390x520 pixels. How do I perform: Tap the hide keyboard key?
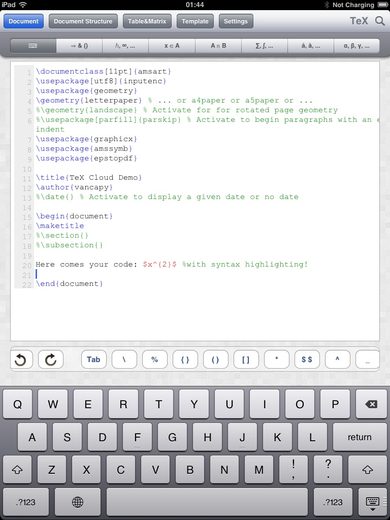pyautogui.click(x=372, y=502)
